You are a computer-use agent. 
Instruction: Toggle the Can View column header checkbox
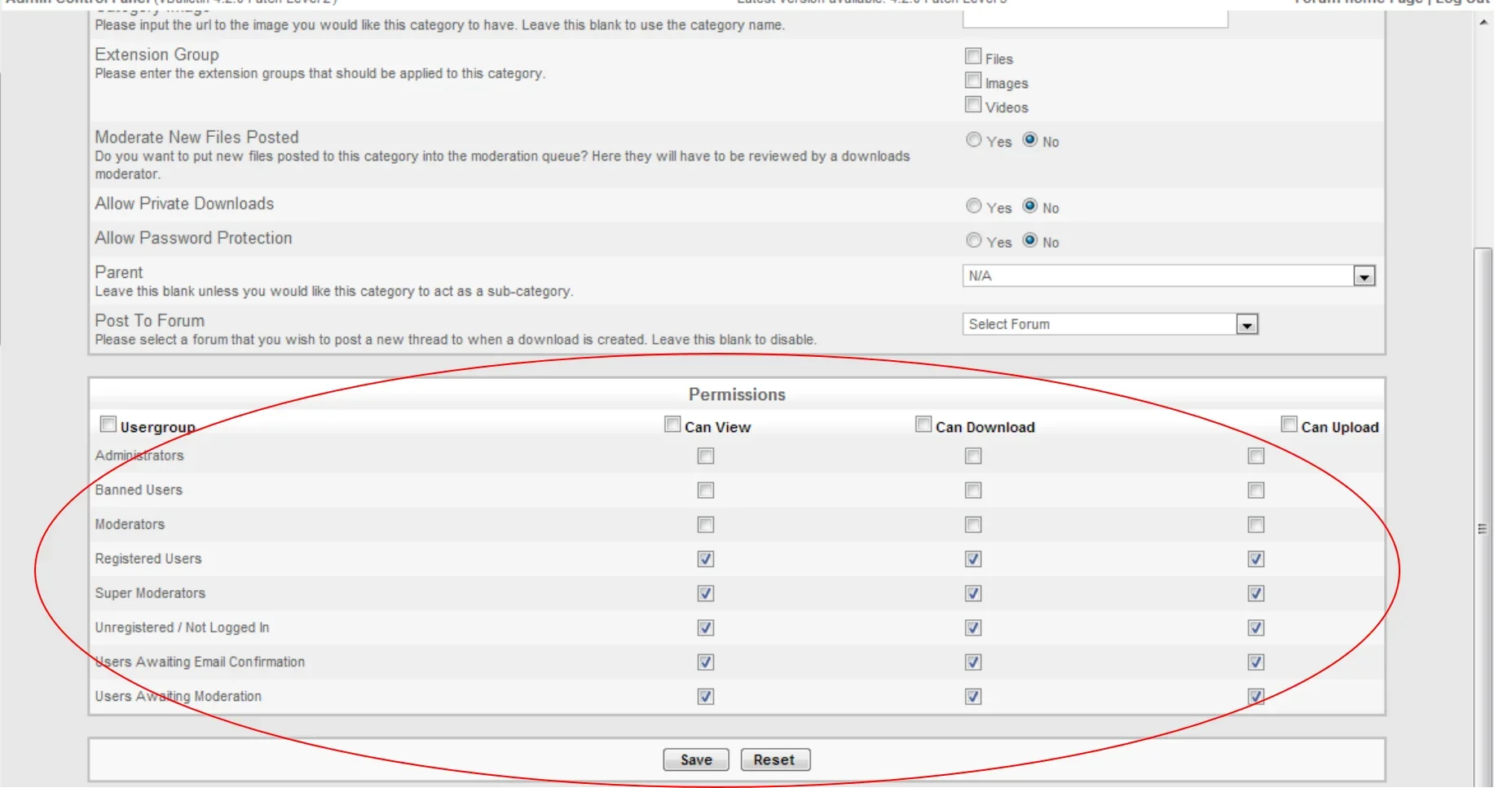pos(672,425)
